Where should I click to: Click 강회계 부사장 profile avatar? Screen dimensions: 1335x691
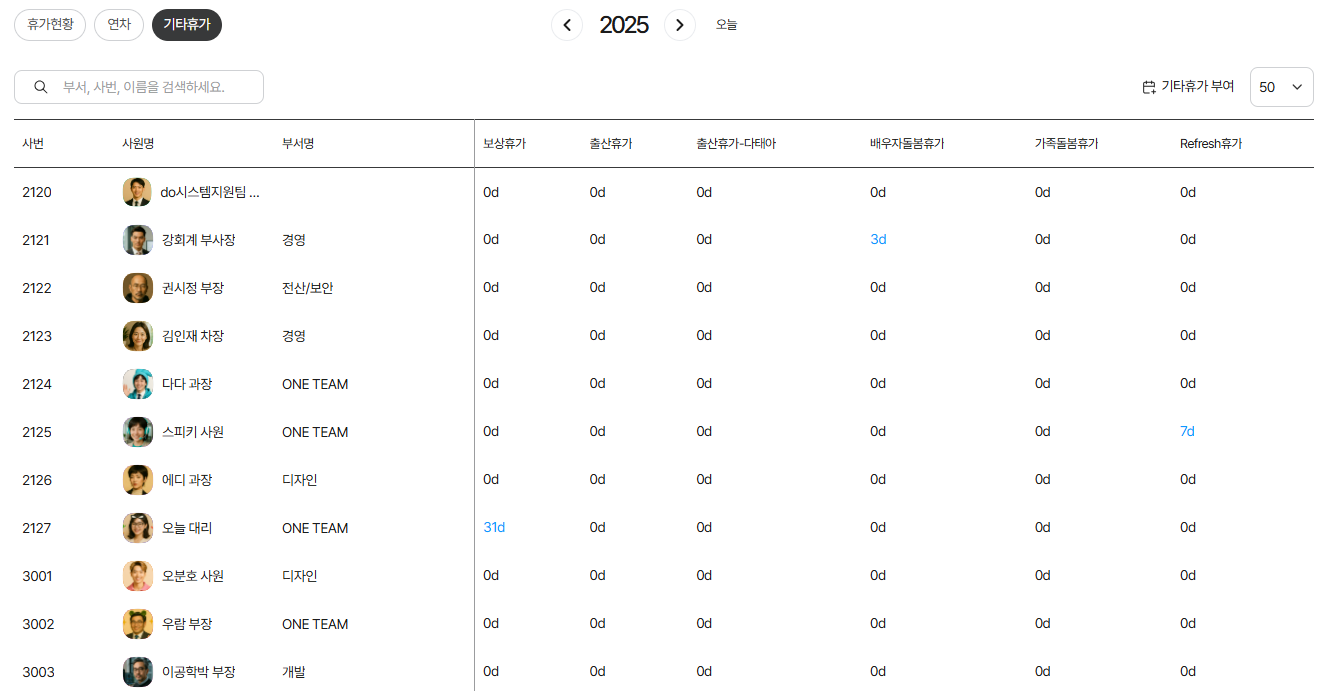point(137,240)
